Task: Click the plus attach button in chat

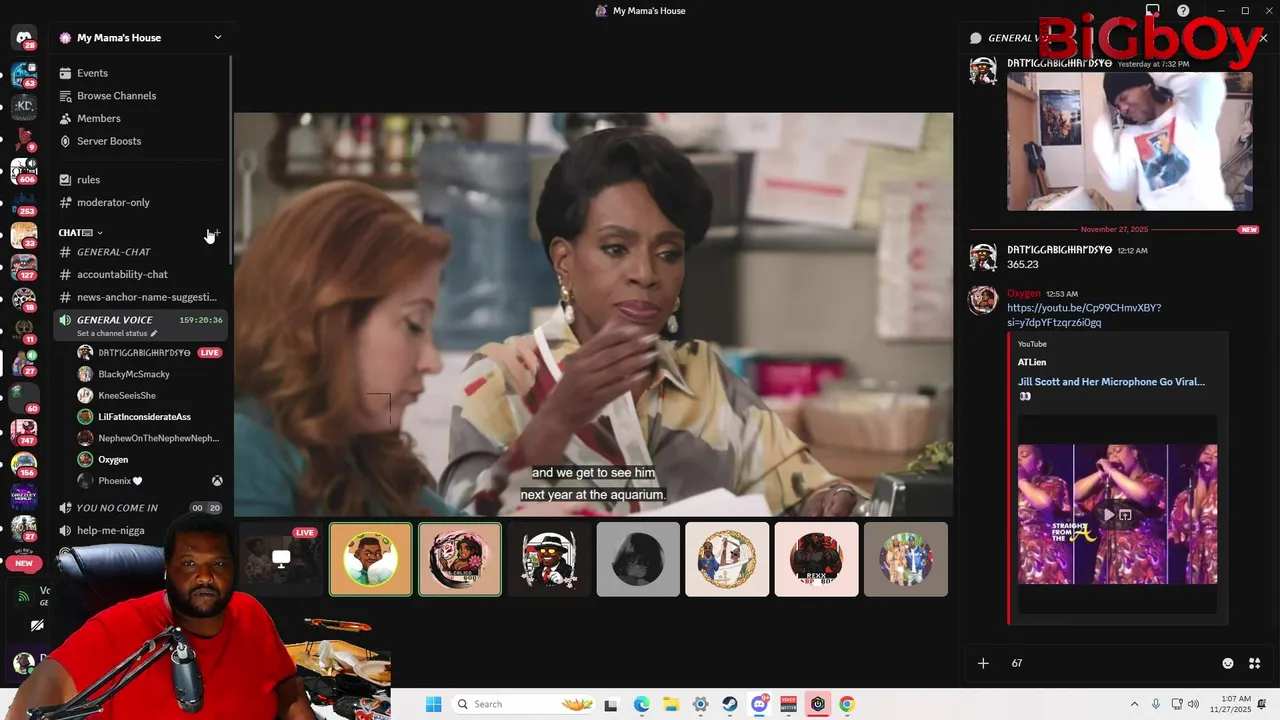Action: pos(983,663)
